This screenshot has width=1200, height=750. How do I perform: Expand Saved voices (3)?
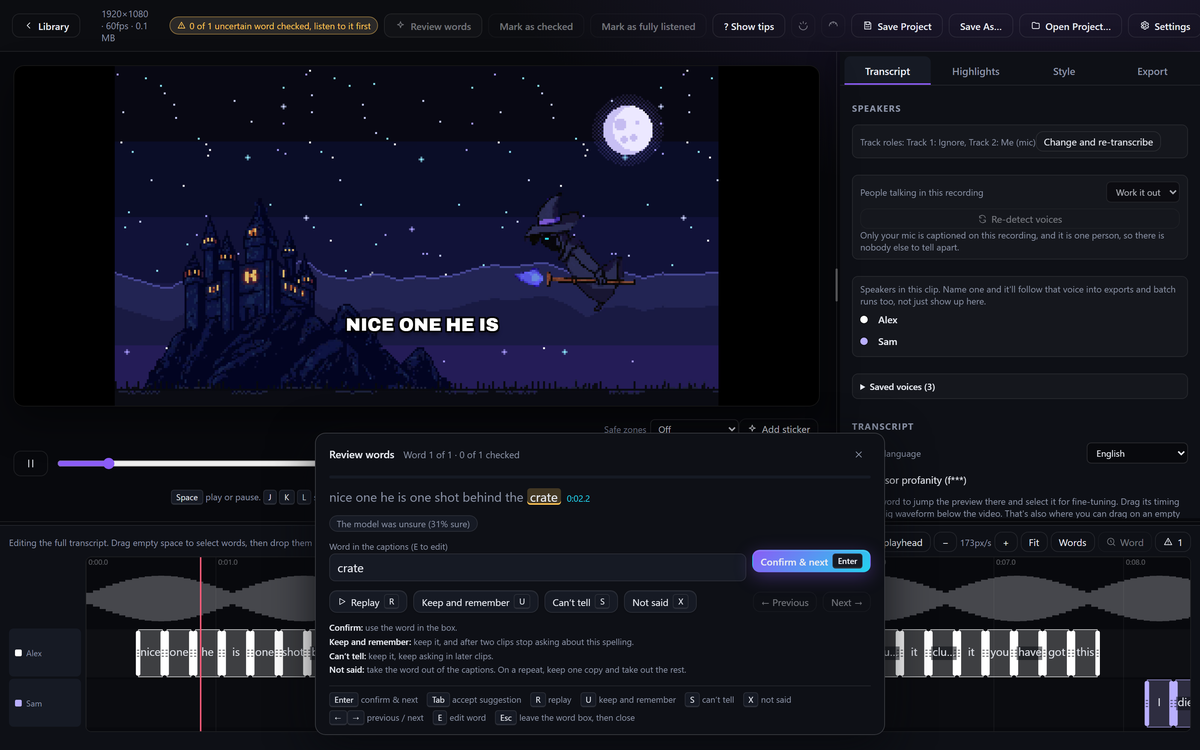click(x=1020, y=386)
